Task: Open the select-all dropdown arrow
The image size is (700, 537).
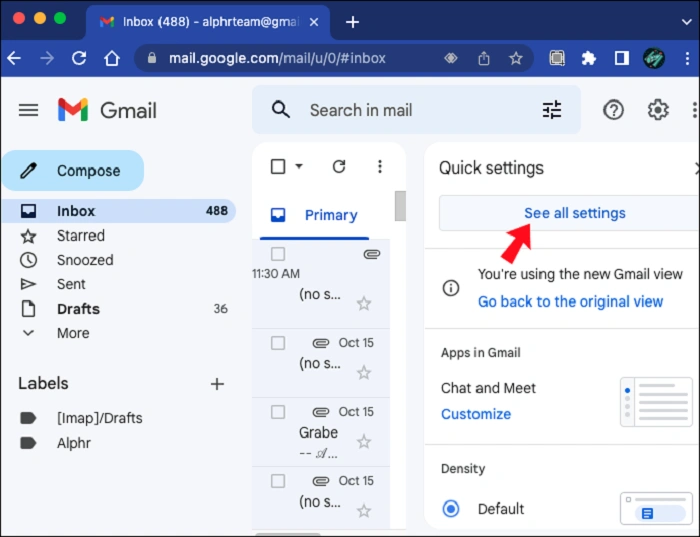Action: (x=299, y=167)
